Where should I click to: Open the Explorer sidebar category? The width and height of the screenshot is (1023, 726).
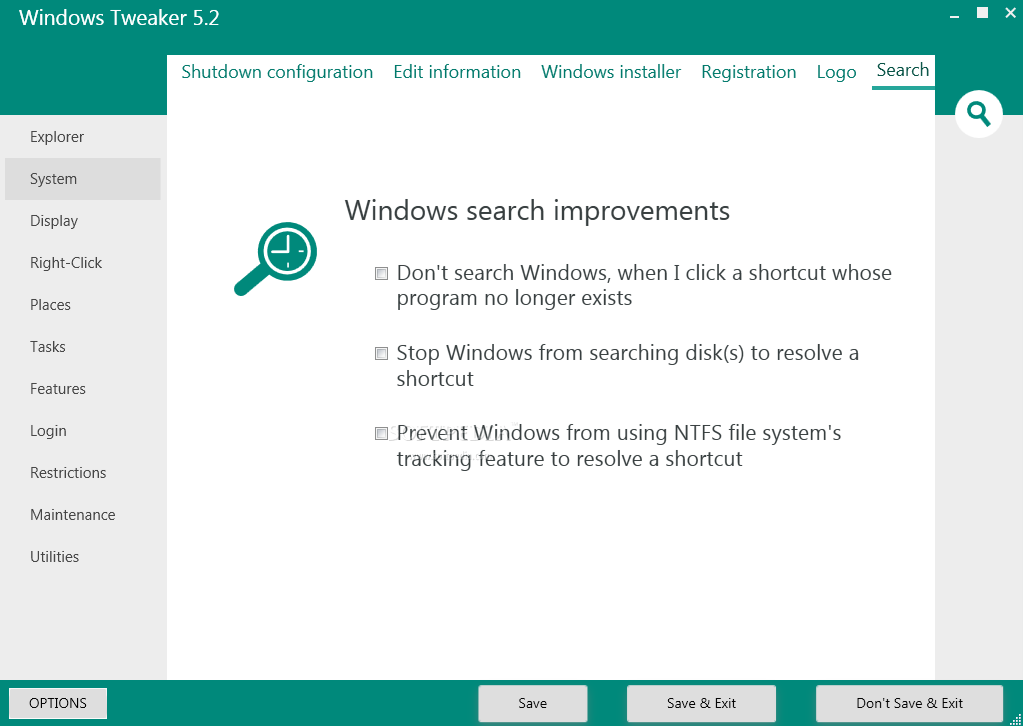[x=83, y=137]
